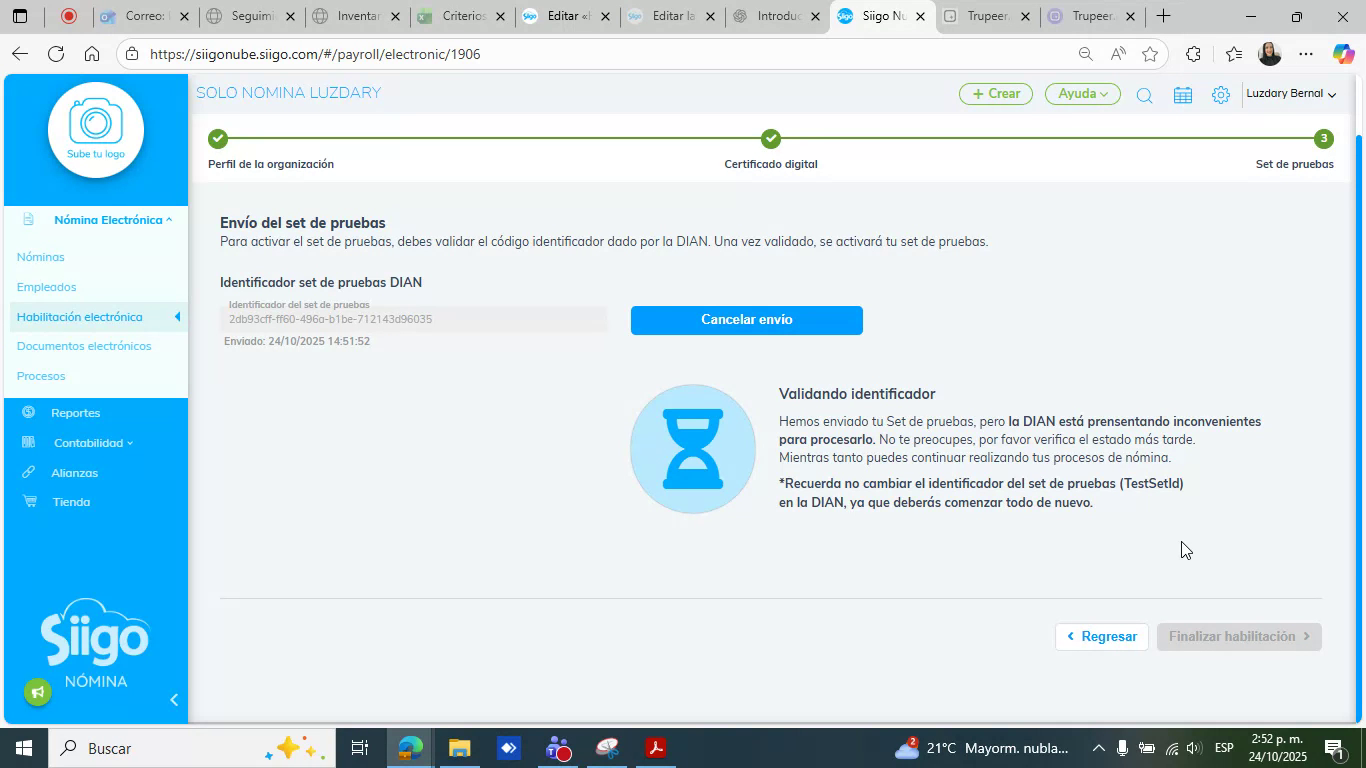
Task: Open the weather widget showing 21°C
Action: point(981,748)
